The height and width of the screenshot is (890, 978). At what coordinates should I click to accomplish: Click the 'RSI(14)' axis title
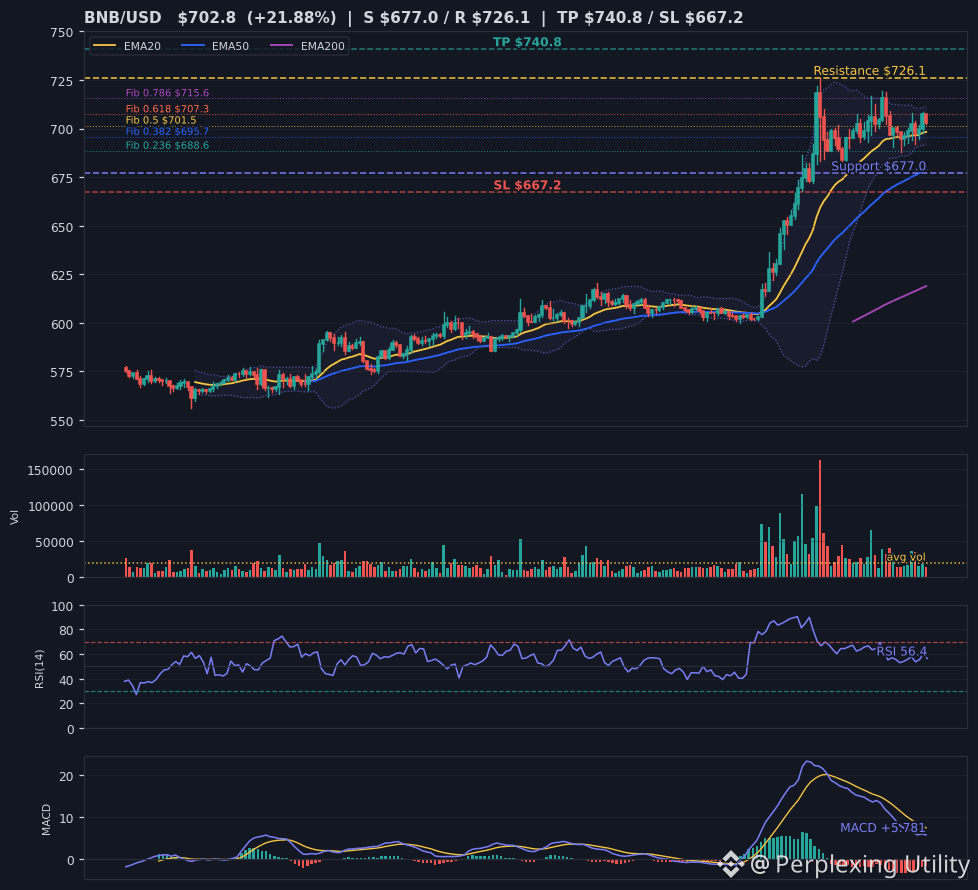(x=39, y=669)
